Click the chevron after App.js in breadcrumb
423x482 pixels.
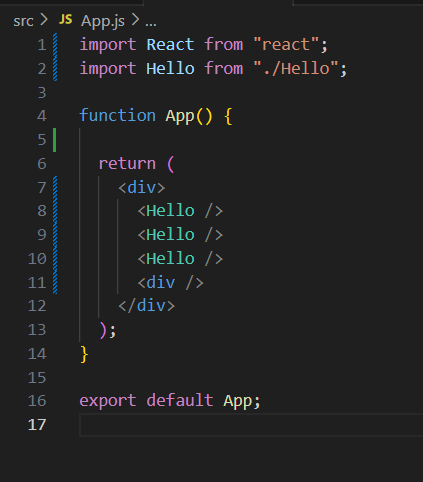pos(135,20)
